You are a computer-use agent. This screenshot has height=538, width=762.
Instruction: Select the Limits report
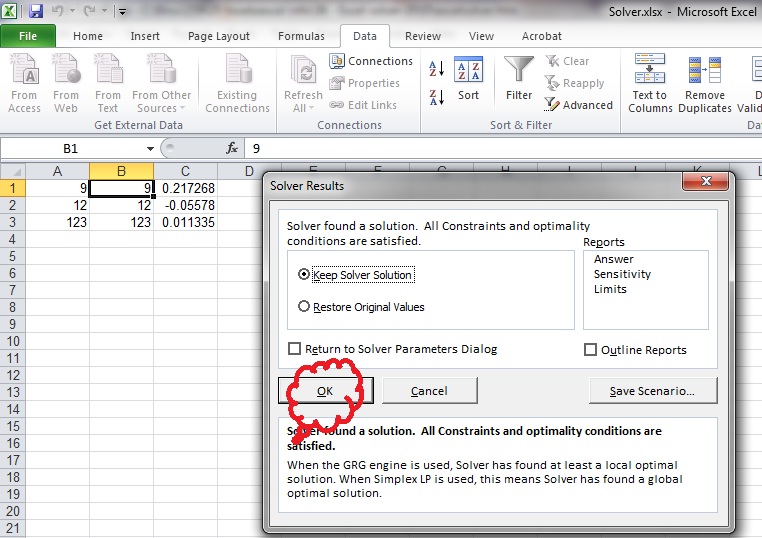(x=610, y=289)
